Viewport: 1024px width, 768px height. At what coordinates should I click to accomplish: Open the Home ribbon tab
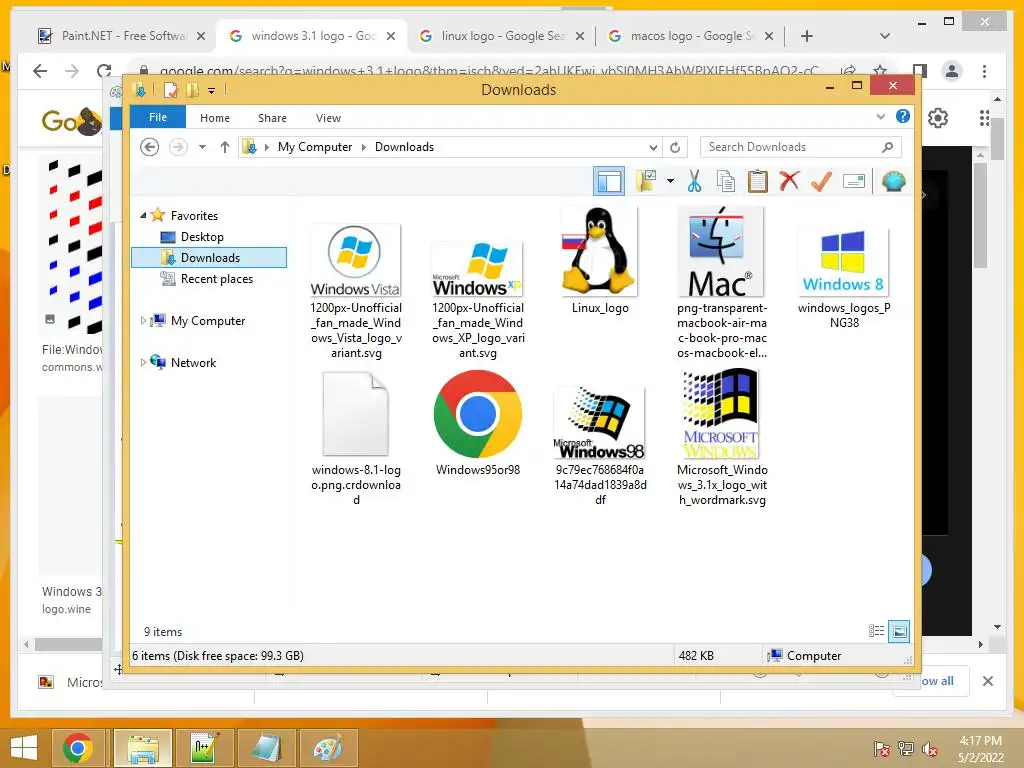point(215,118)
